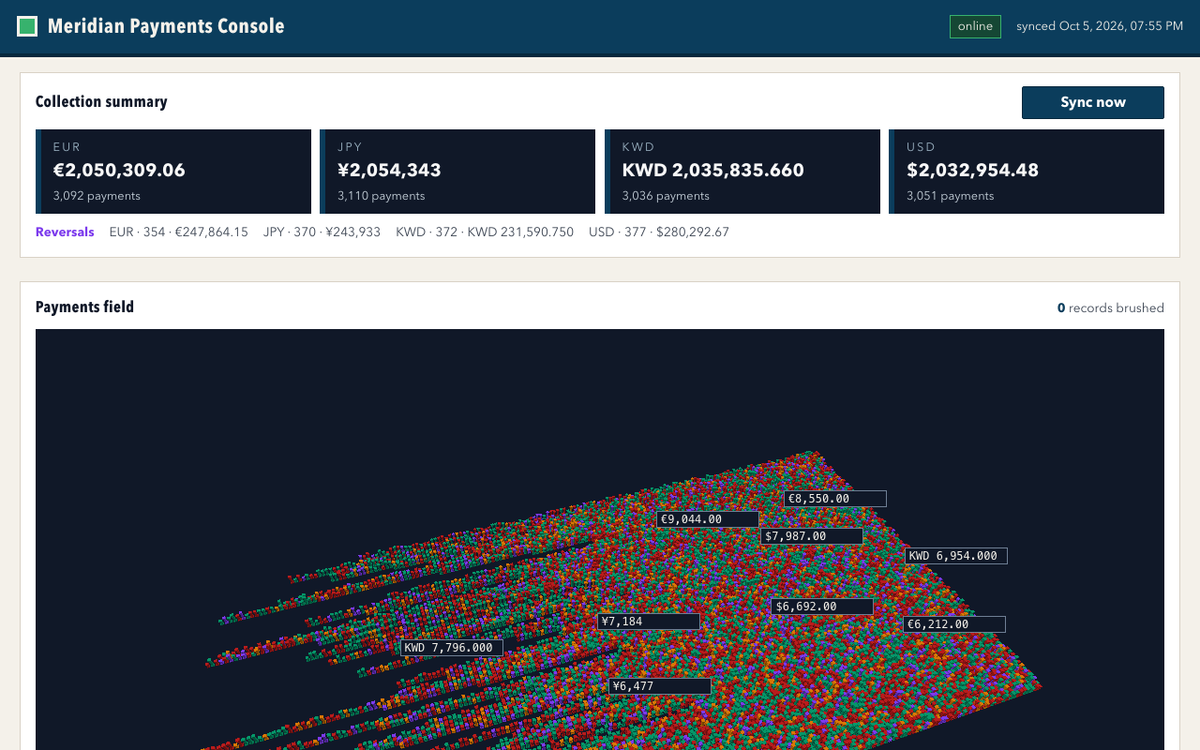
Task: Click the USD reversals entry $280,292.67
Action: click(x=659, y=232)
